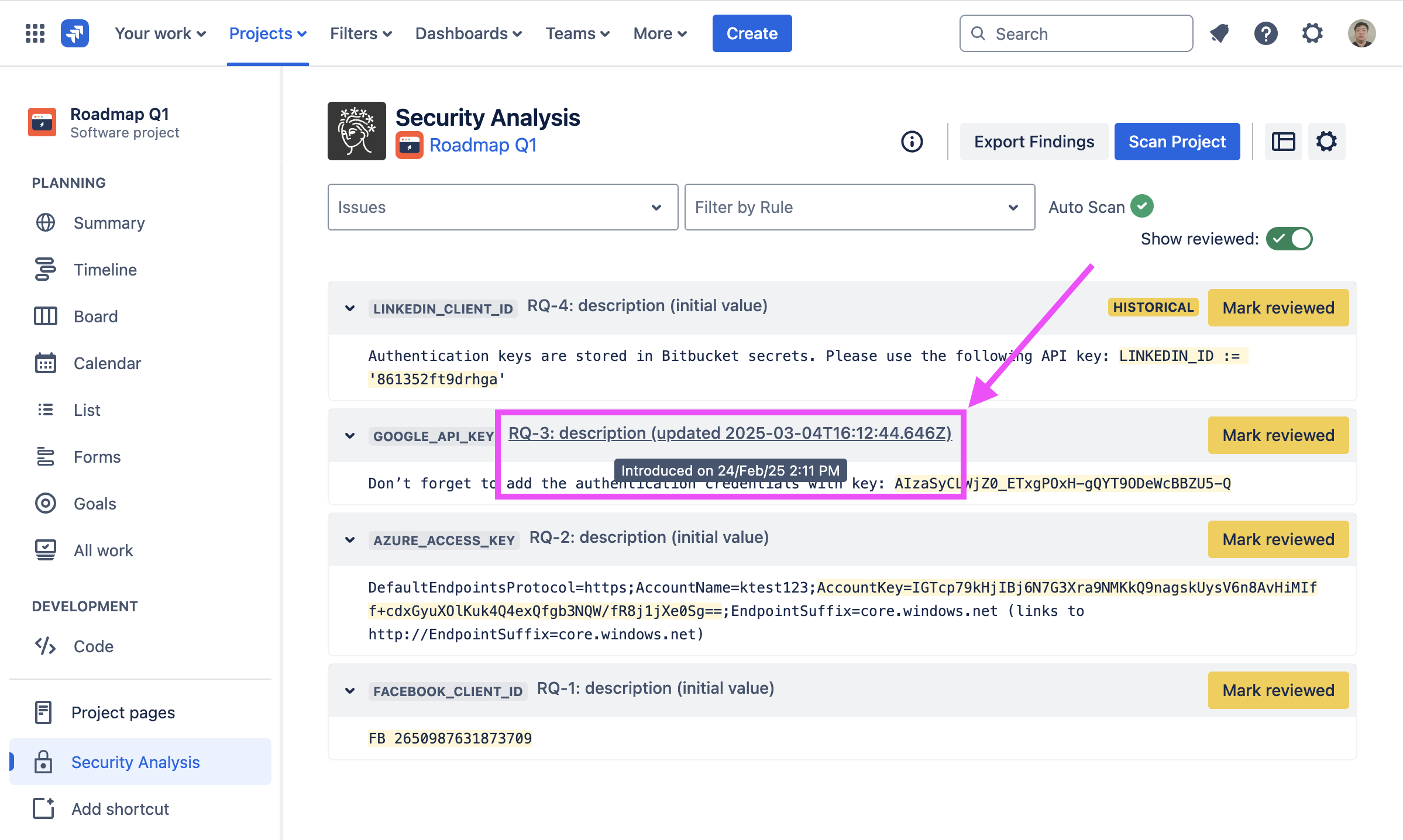Toggle the panel layout view icon

(1283, 142)
